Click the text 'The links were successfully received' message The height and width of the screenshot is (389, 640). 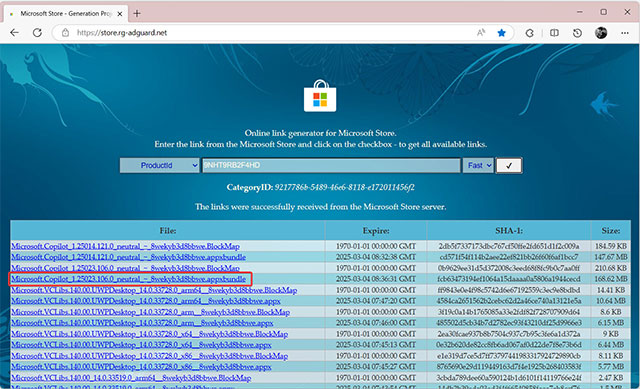pyautogui.click(x=320, y=207)
